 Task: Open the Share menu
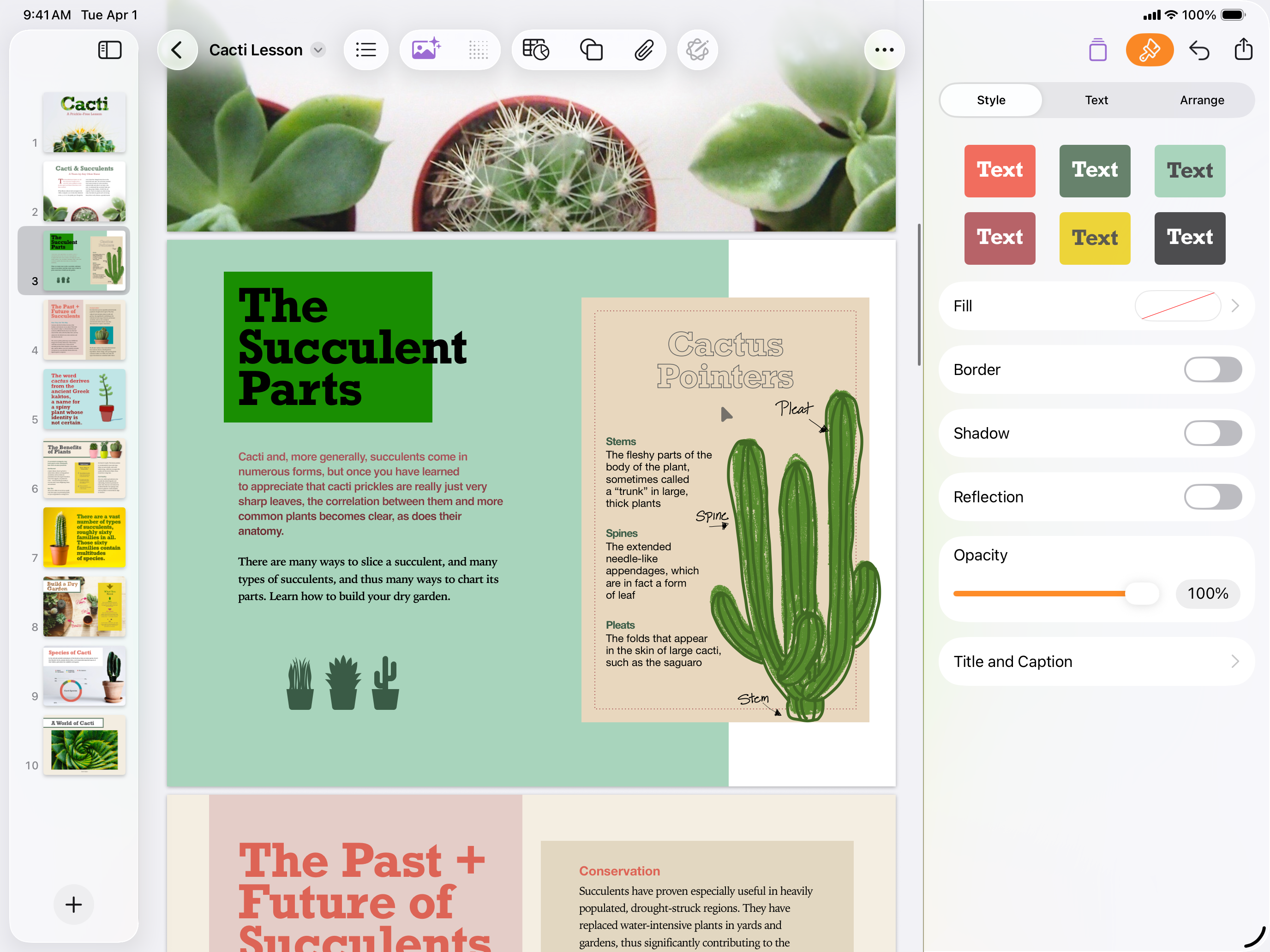(1243, 50)
